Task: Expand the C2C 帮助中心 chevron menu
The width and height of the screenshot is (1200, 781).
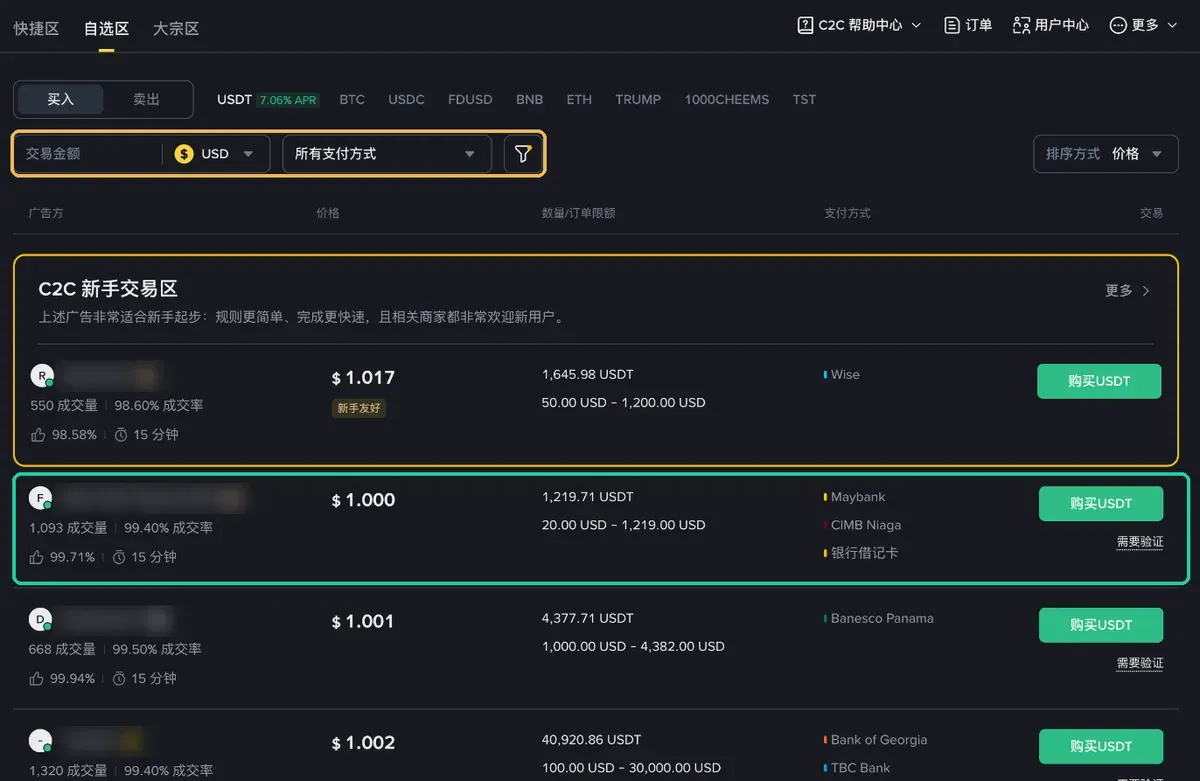Action: tap(916, 25)
